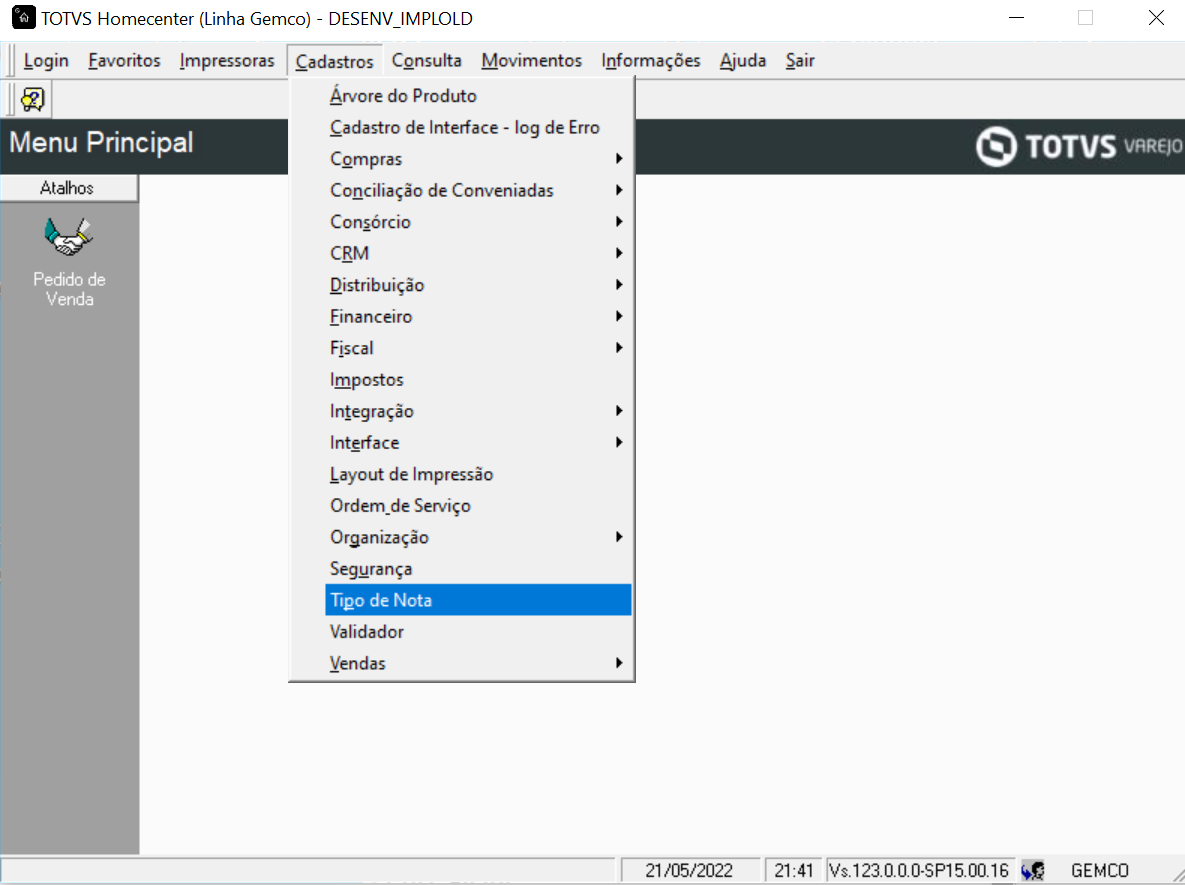Close the Cadastros menu in the menu bar
The width and height of the screenshot is (1185, 885).
(x=335, y=61)
